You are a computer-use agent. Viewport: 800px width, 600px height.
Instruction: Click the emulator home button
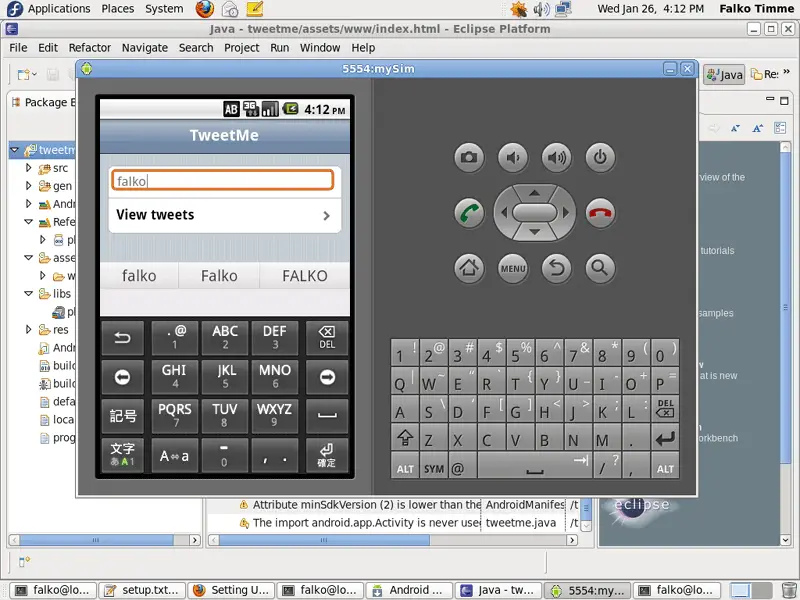[469, 268]
